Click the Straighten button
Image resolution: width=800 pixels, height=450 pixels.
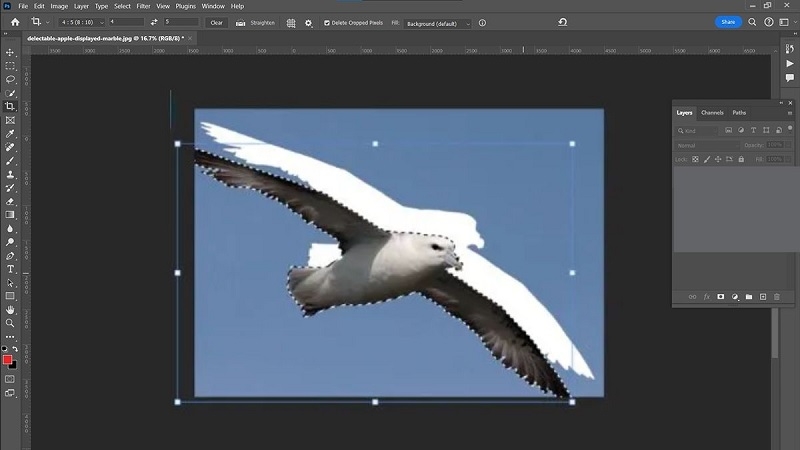(255, 23)
